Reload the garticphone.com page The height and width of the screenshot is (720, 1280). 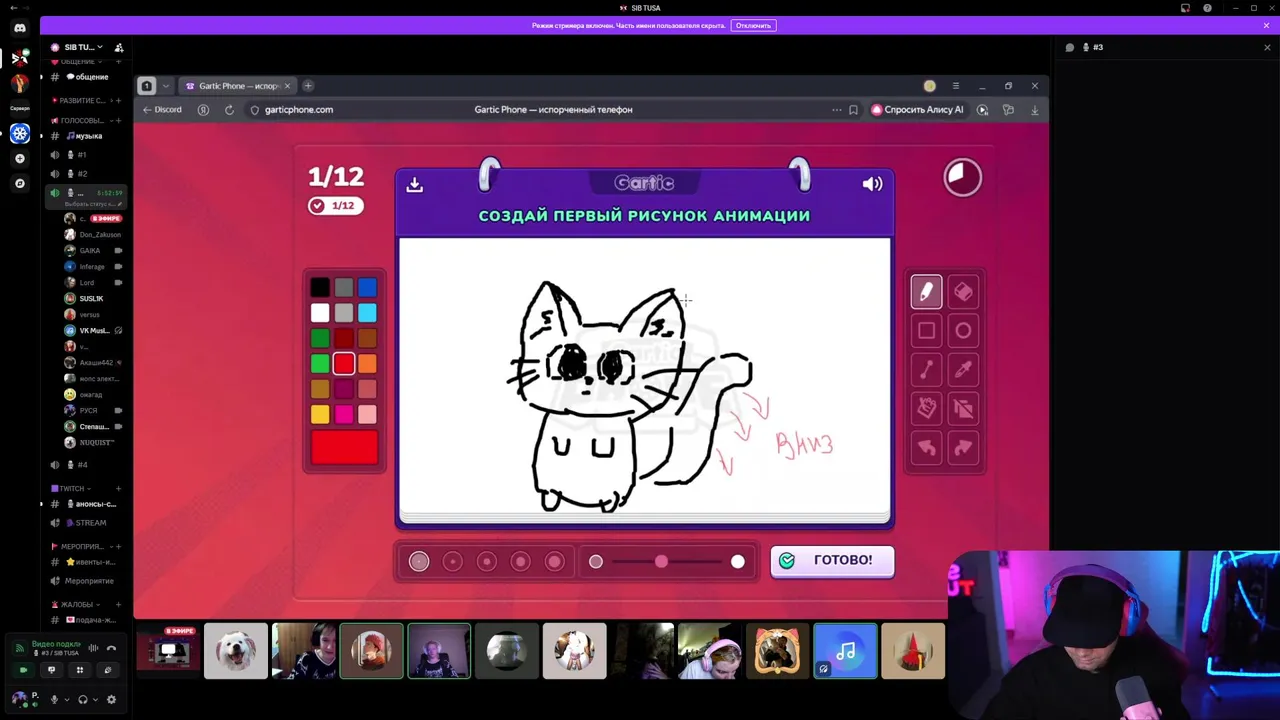pos(229,110)
